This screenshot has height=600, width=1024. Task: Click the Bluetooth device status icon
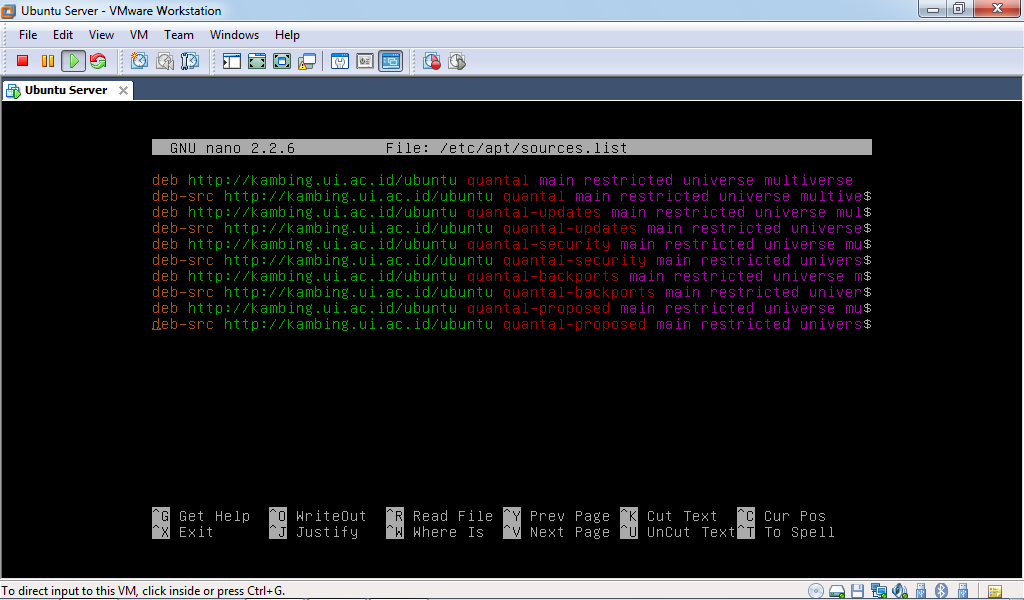941,591
